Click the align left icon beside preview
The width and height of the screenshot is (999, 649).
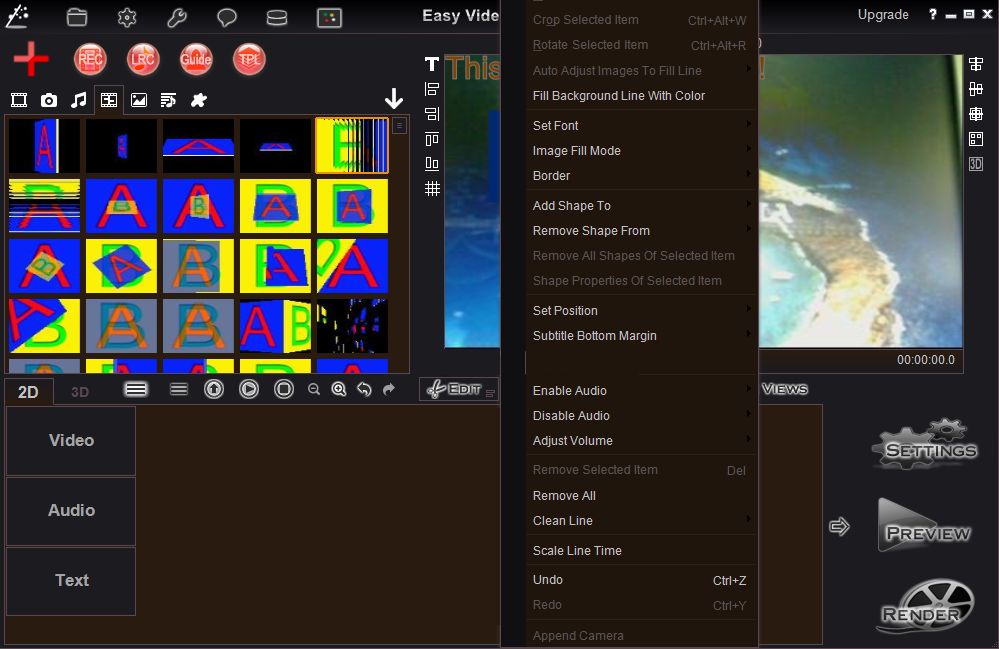coord(432,89)
